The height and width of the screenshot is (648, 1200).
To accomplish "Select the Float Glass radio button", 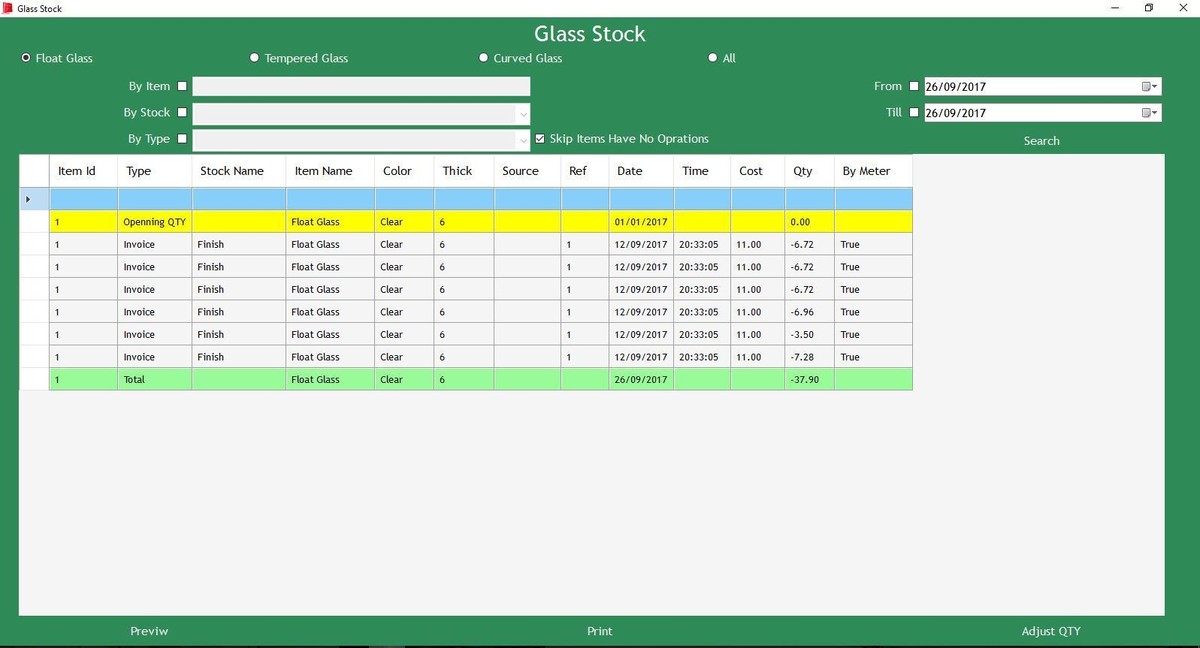I will 26,58.
